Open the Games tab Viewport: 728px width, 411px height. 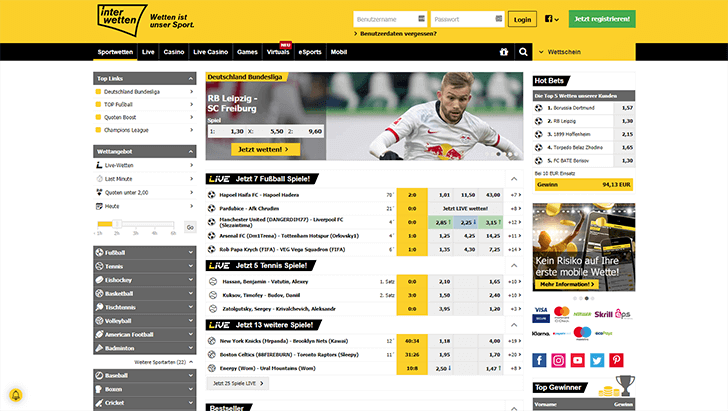click(247, 52)
